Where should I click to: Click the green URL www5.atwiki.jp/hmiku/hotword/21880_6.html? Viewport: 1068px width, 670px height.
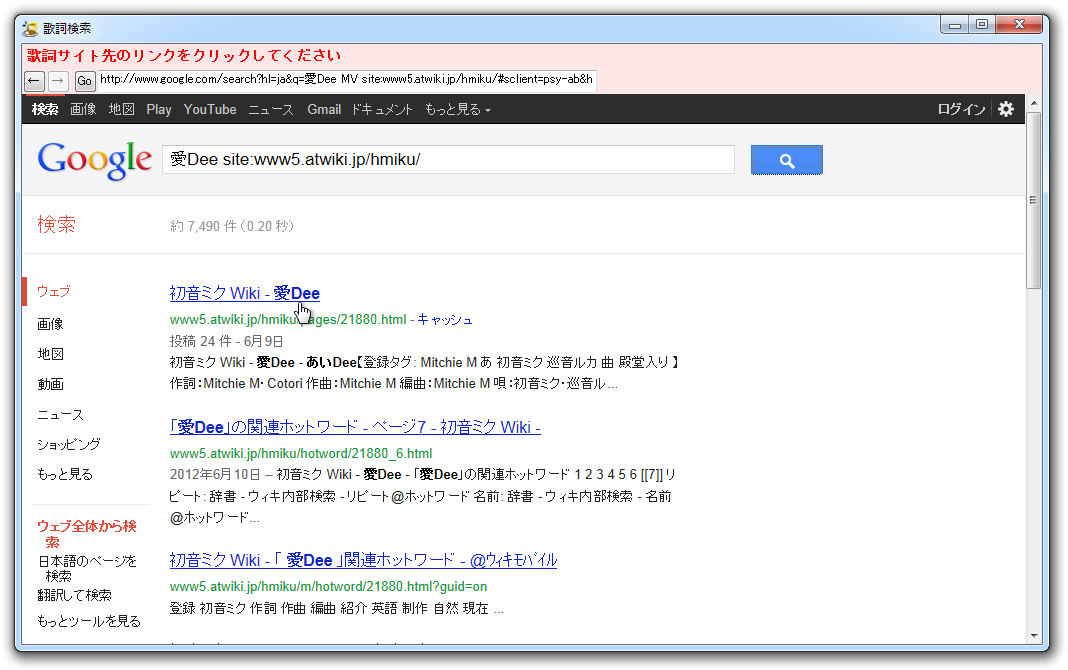tap(301, 453)
